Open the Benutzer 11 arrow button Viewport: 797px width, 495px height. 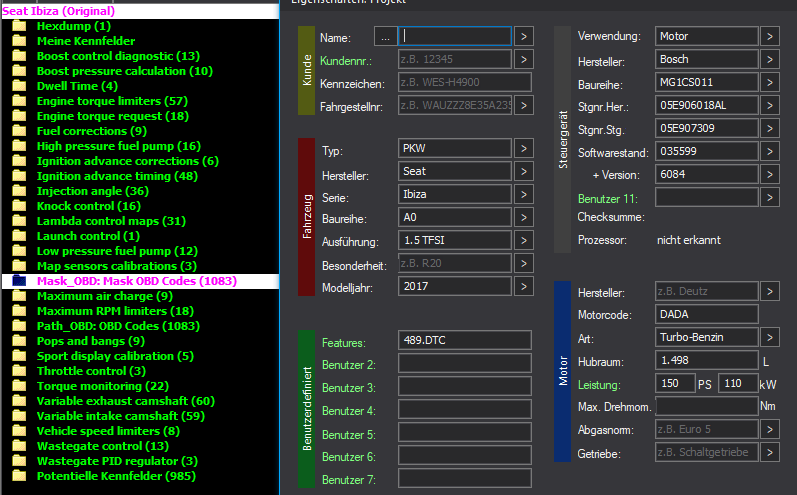[770, 197]
